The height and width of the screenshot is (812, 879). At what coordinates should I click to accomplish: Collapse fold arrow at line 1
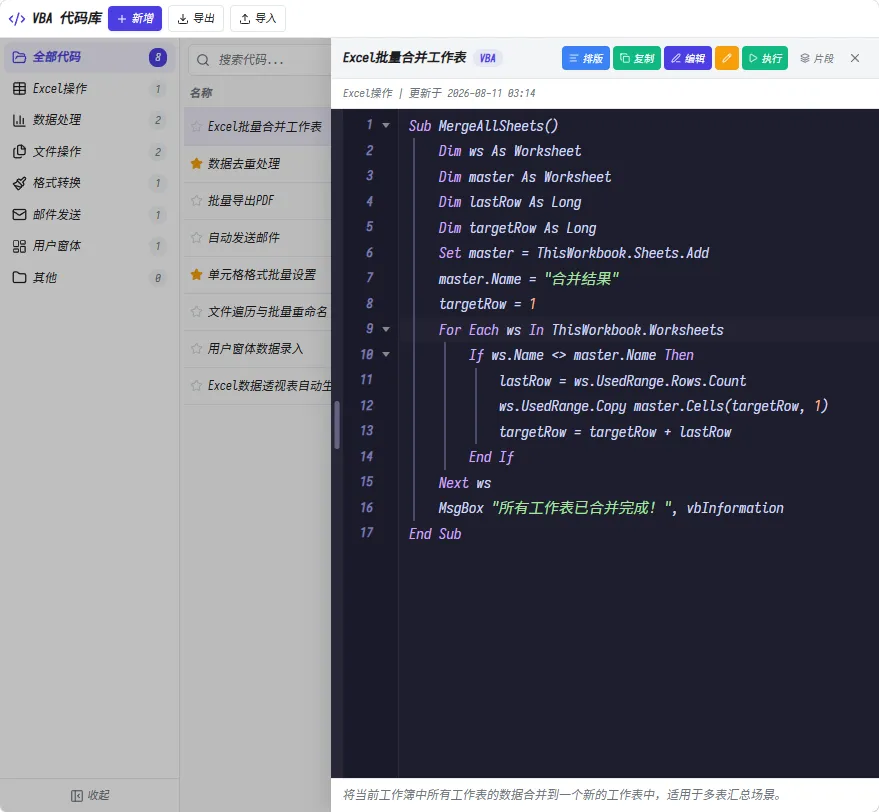[x=386, y=126]
